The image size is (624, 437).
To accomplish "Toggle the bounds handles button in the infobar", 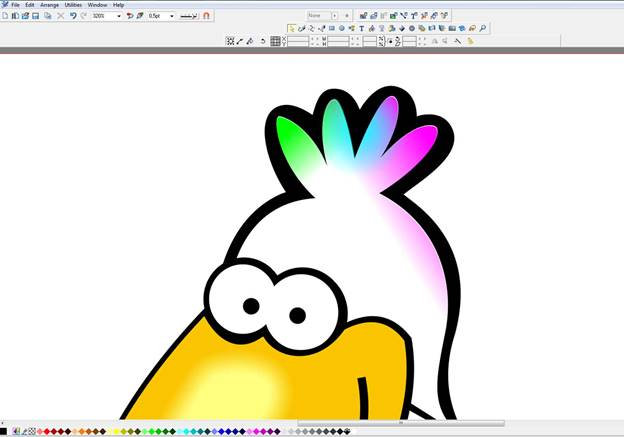I will pyautogui.click(x=230, y=41).
